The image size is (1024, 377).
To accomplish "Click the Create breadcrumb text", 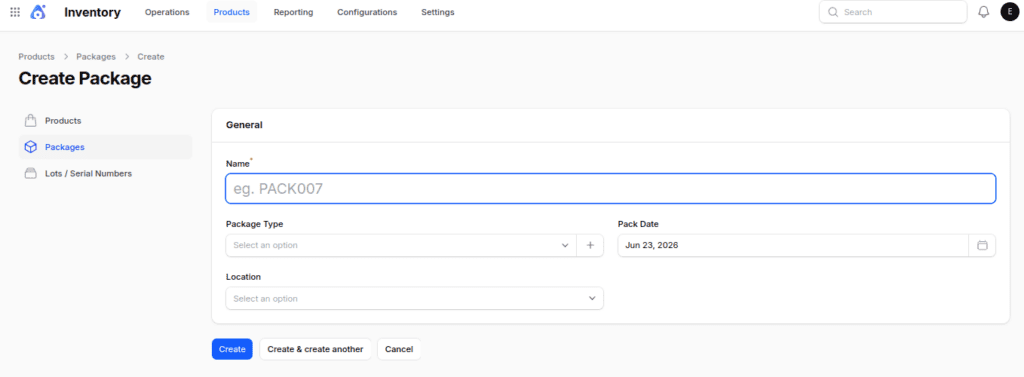I will [x=151, y=57].
